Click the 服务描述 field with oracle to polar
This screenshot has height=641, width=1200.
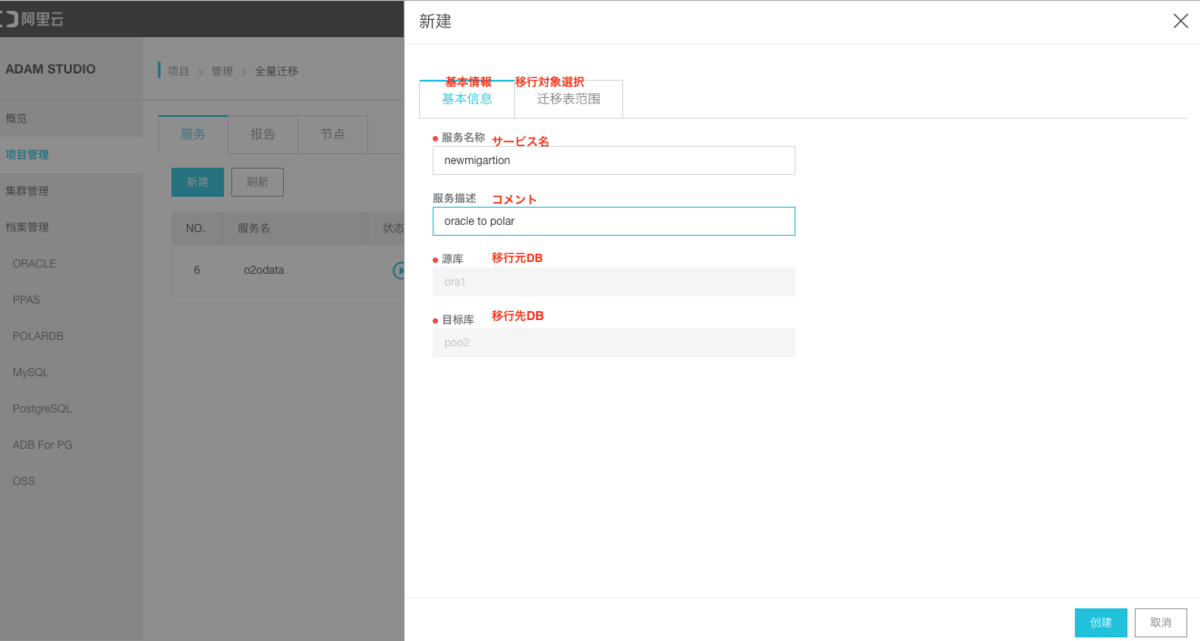[x=614, y=221]
